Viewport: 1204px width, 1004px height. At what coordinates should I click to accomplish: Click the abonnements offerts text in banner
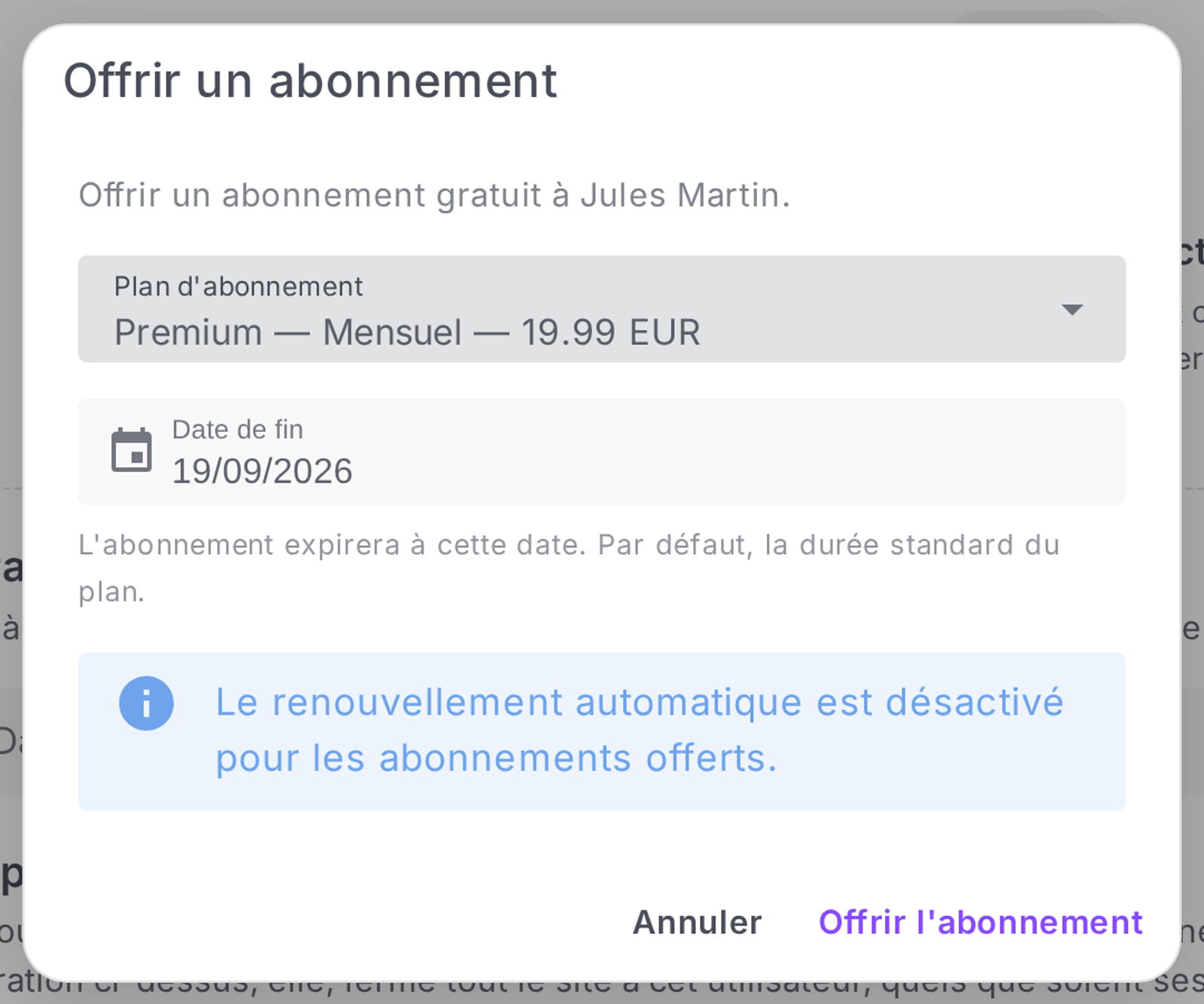click(x=578, y=758)
